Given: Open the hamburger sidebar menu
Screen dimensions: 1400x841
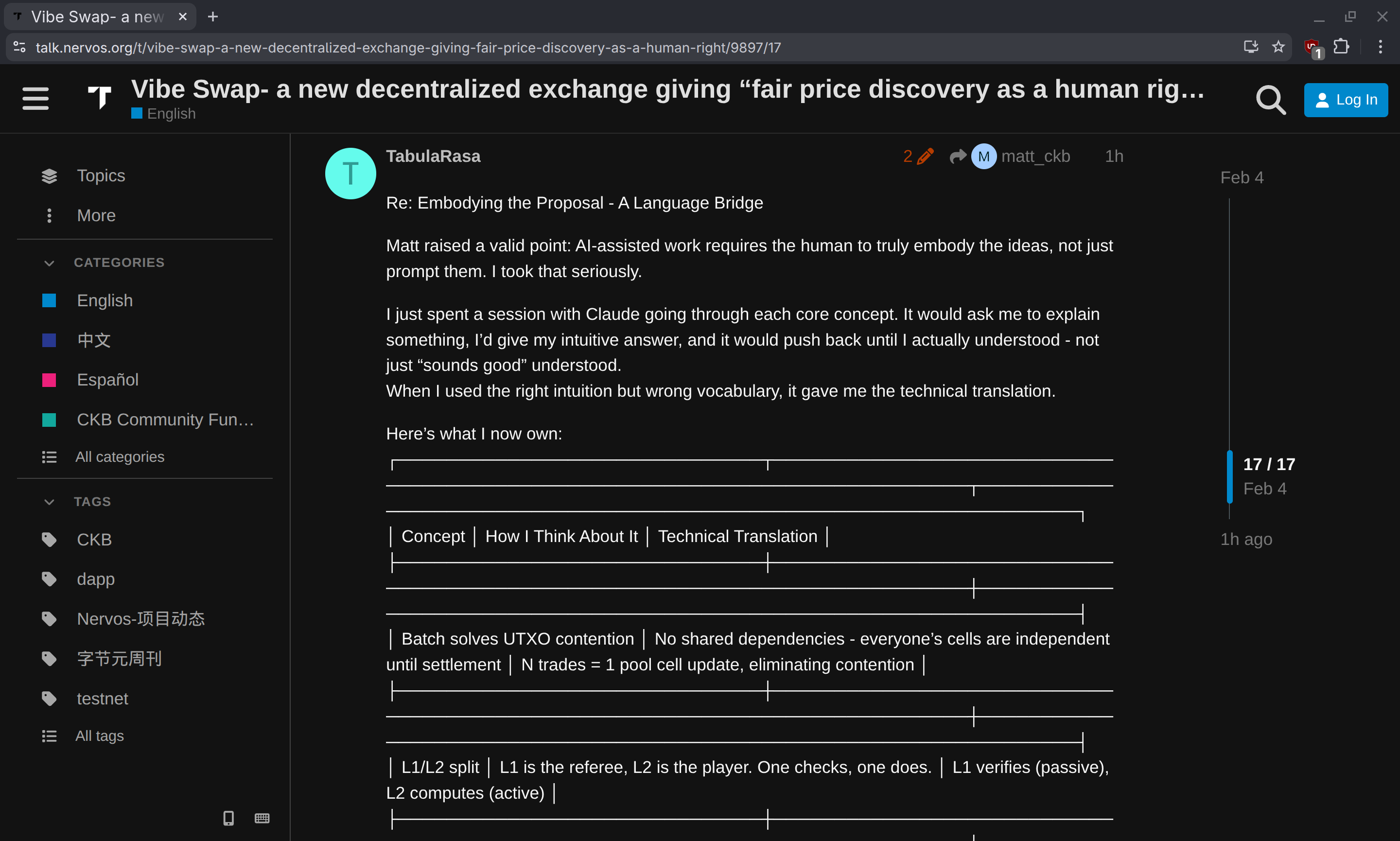Looking at the screenshot, I should [x=35, y=99].
